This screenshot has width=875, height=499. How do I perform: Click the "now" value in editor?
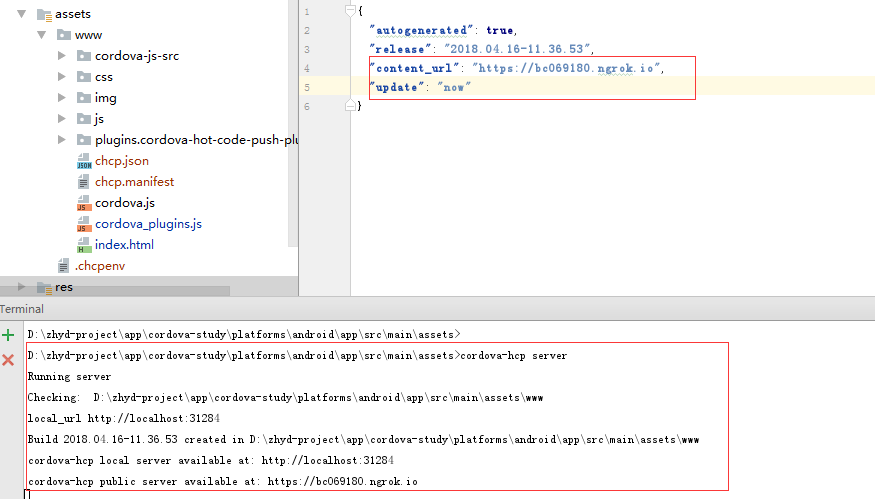click(x=454, y=87)
